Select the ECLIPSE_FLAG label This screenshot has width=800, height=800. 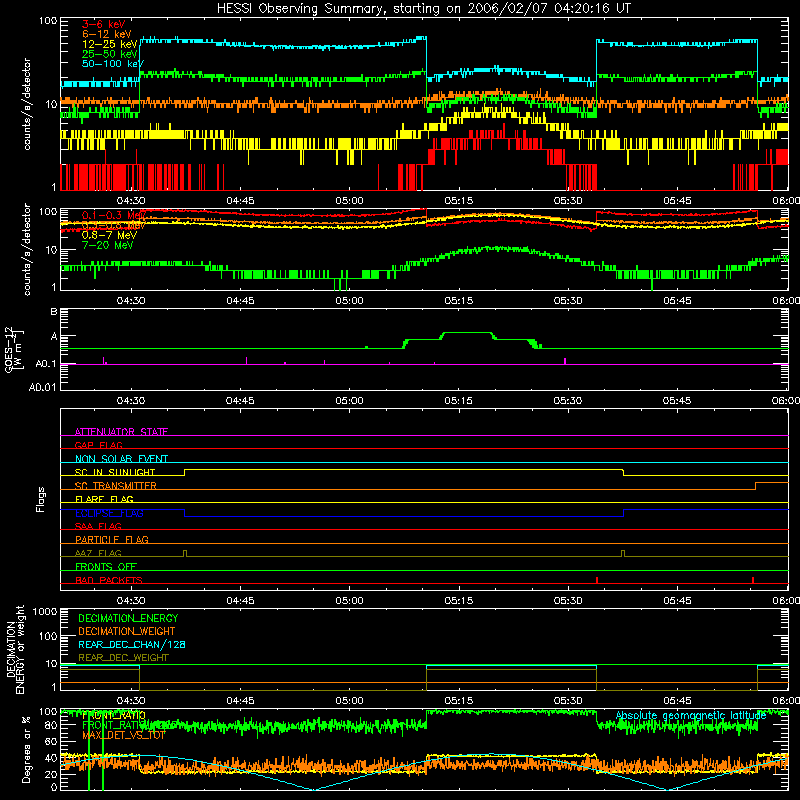(109, 513)
